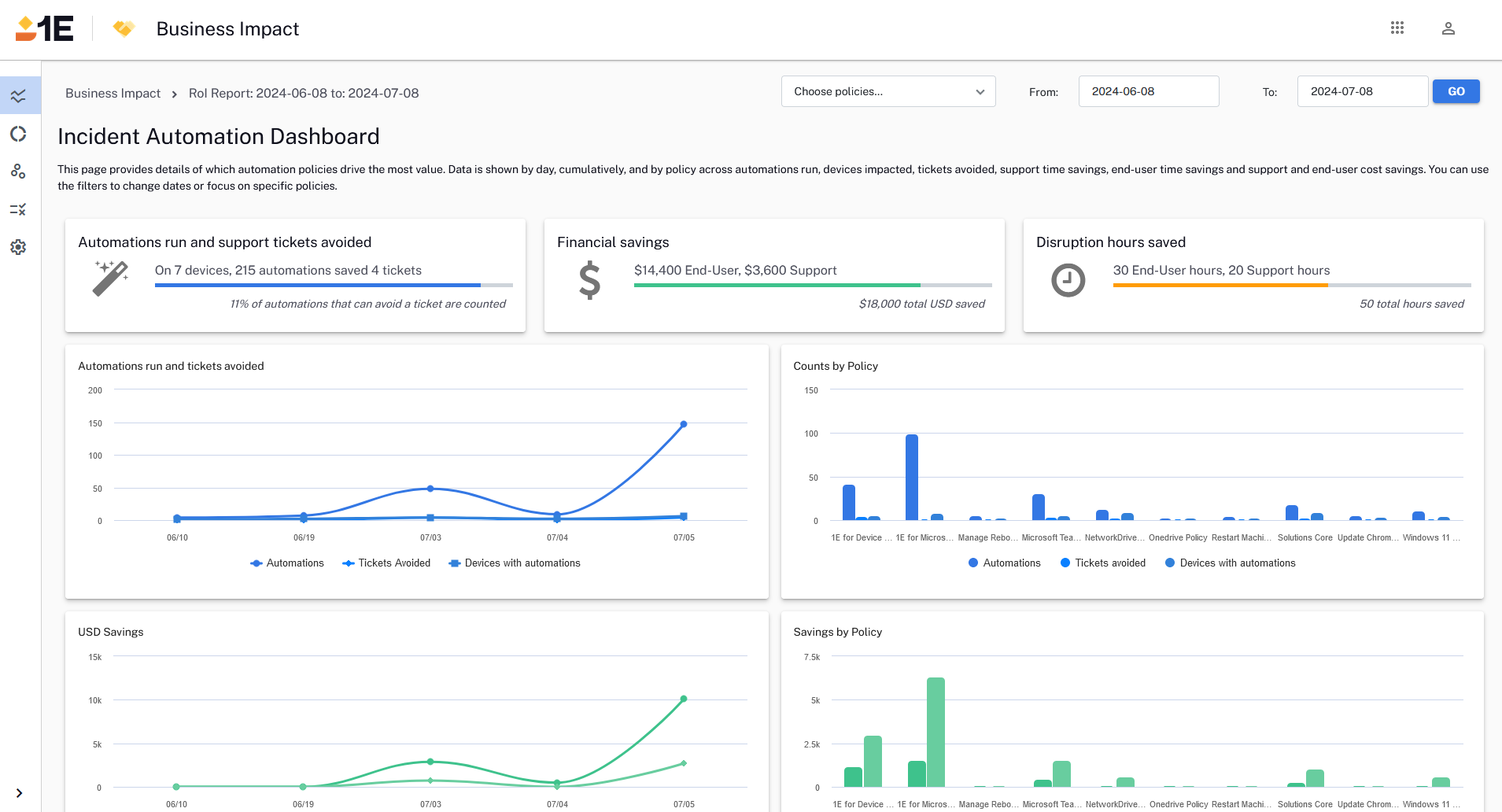Open the settings gear in sidebar
1502x812 pixels.
(x=19, y=247)
